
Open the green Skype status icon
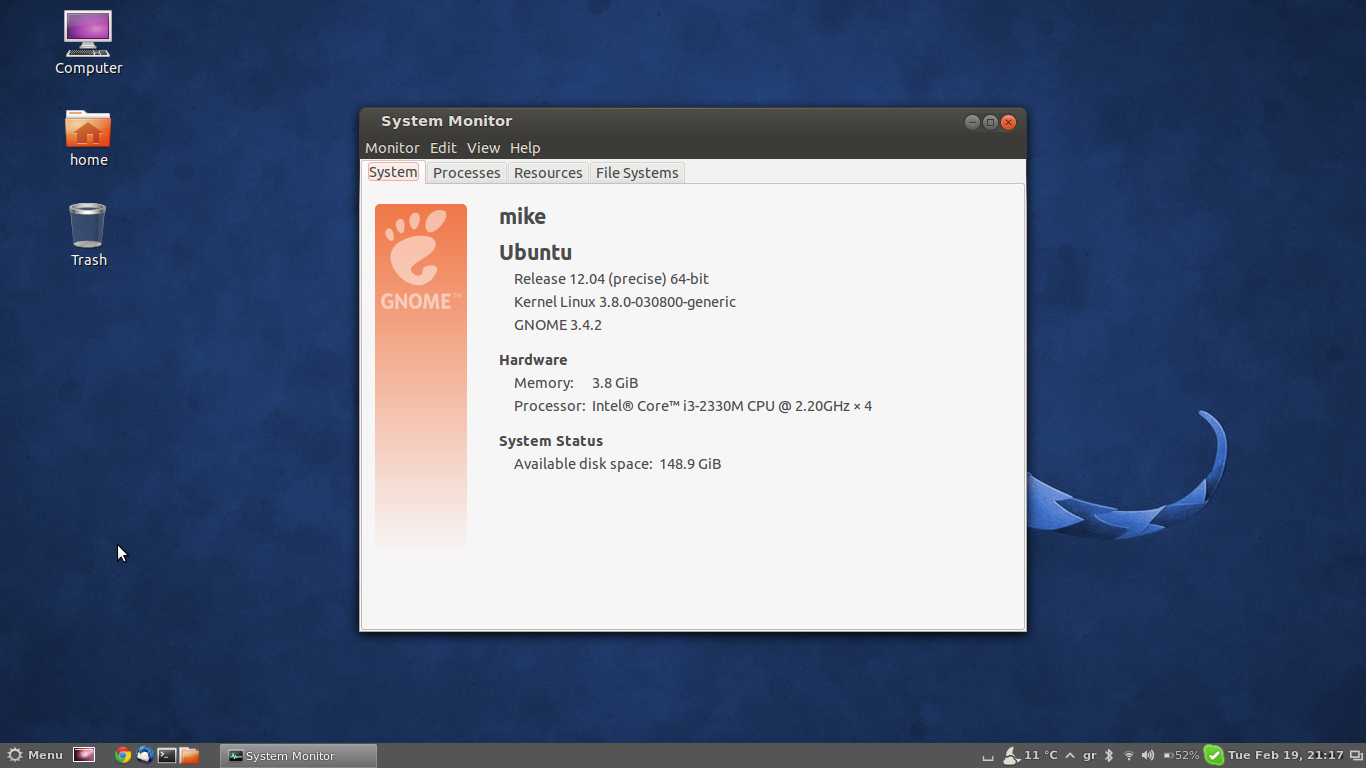click(1213, 755)
